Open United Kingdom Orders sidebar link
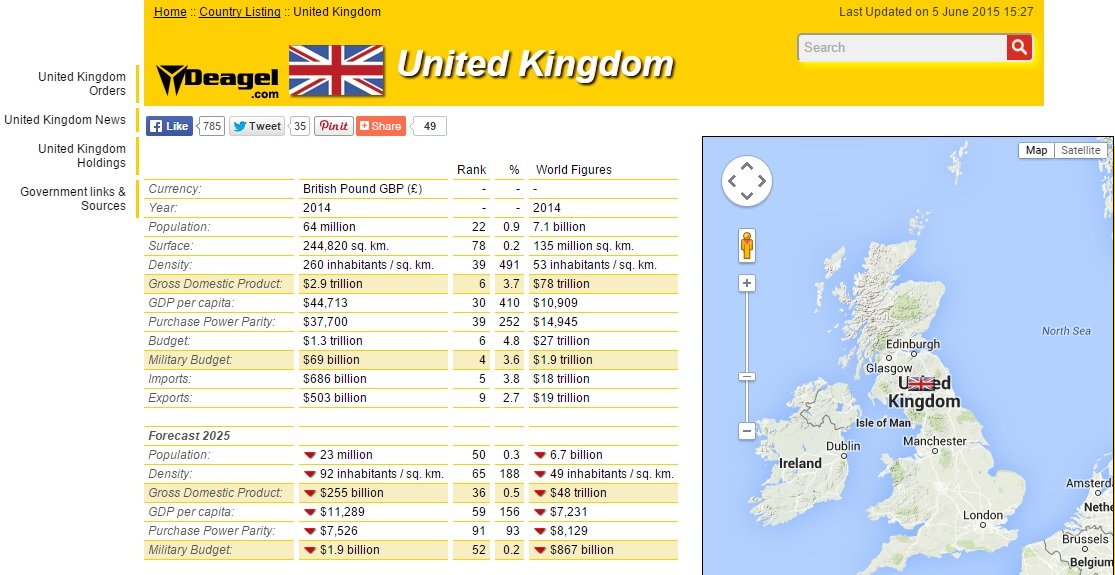Screen dimensions: 1115x575 82,84
